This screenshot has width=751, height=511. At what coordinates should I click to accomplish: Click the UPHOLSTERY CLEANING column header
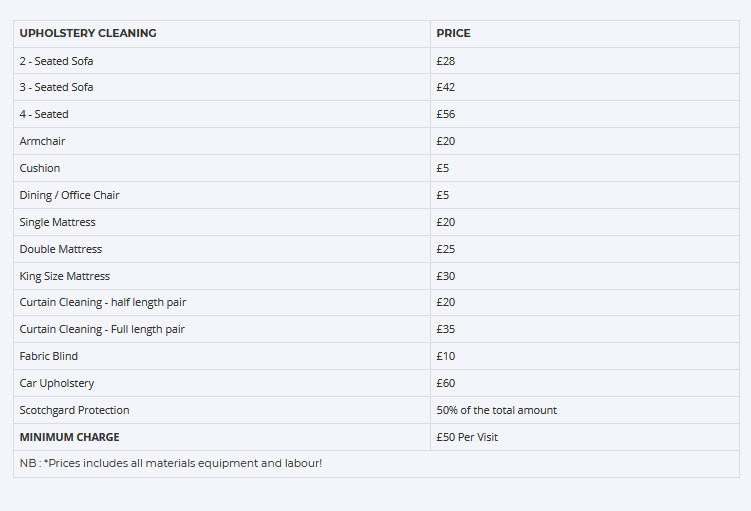pos(88,34)
